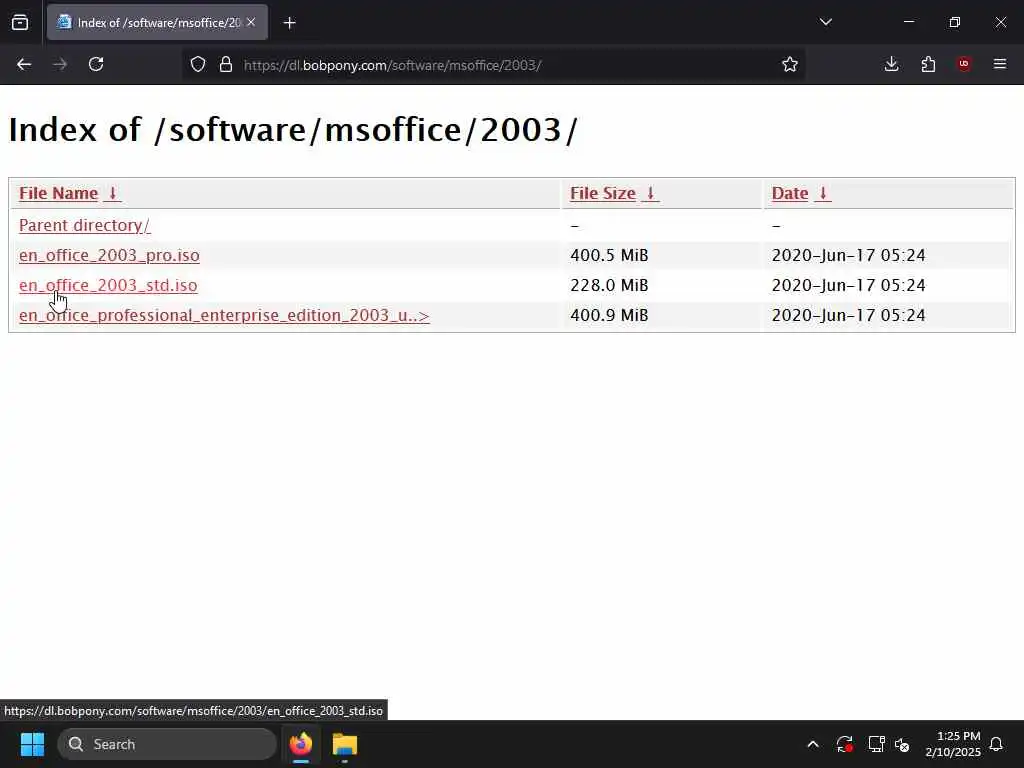Open the Parent directory/ link
1024x768 pixels.
84,225
